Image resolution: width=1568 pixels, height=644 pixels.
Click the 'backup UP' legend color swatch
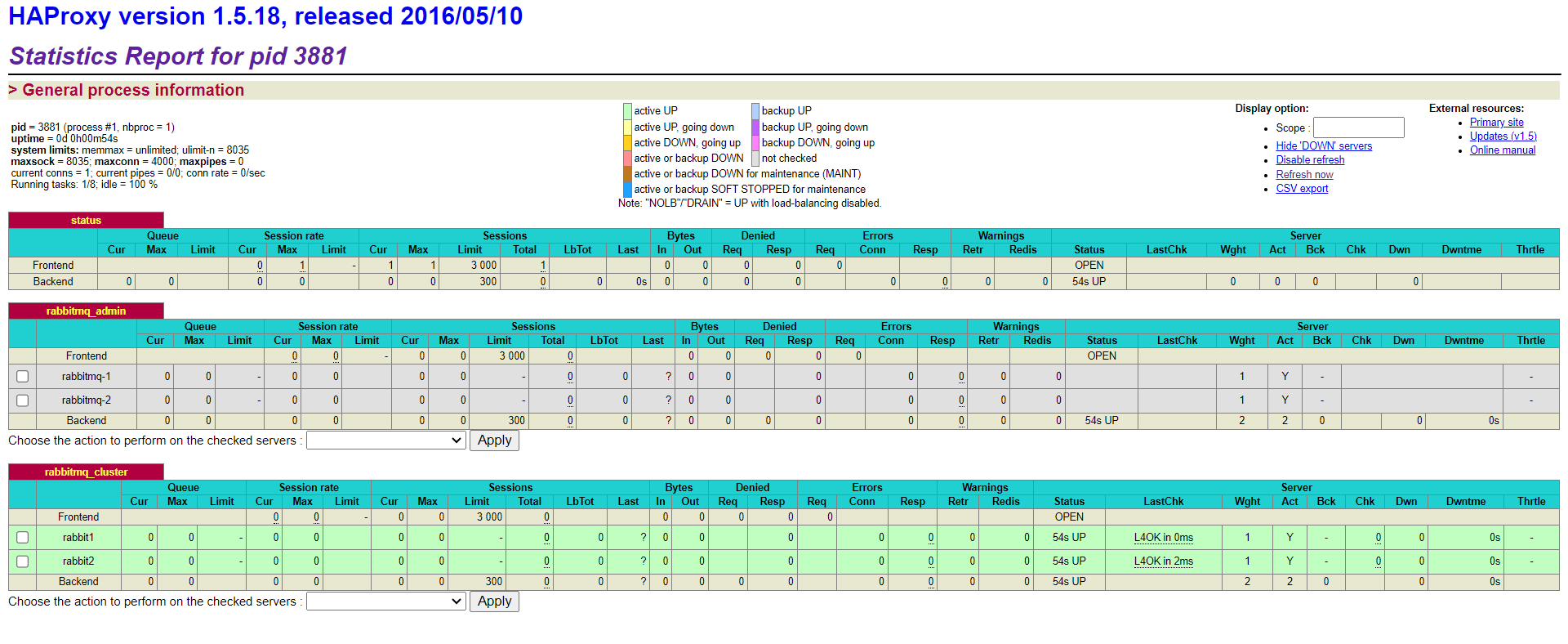coord(755,111)
